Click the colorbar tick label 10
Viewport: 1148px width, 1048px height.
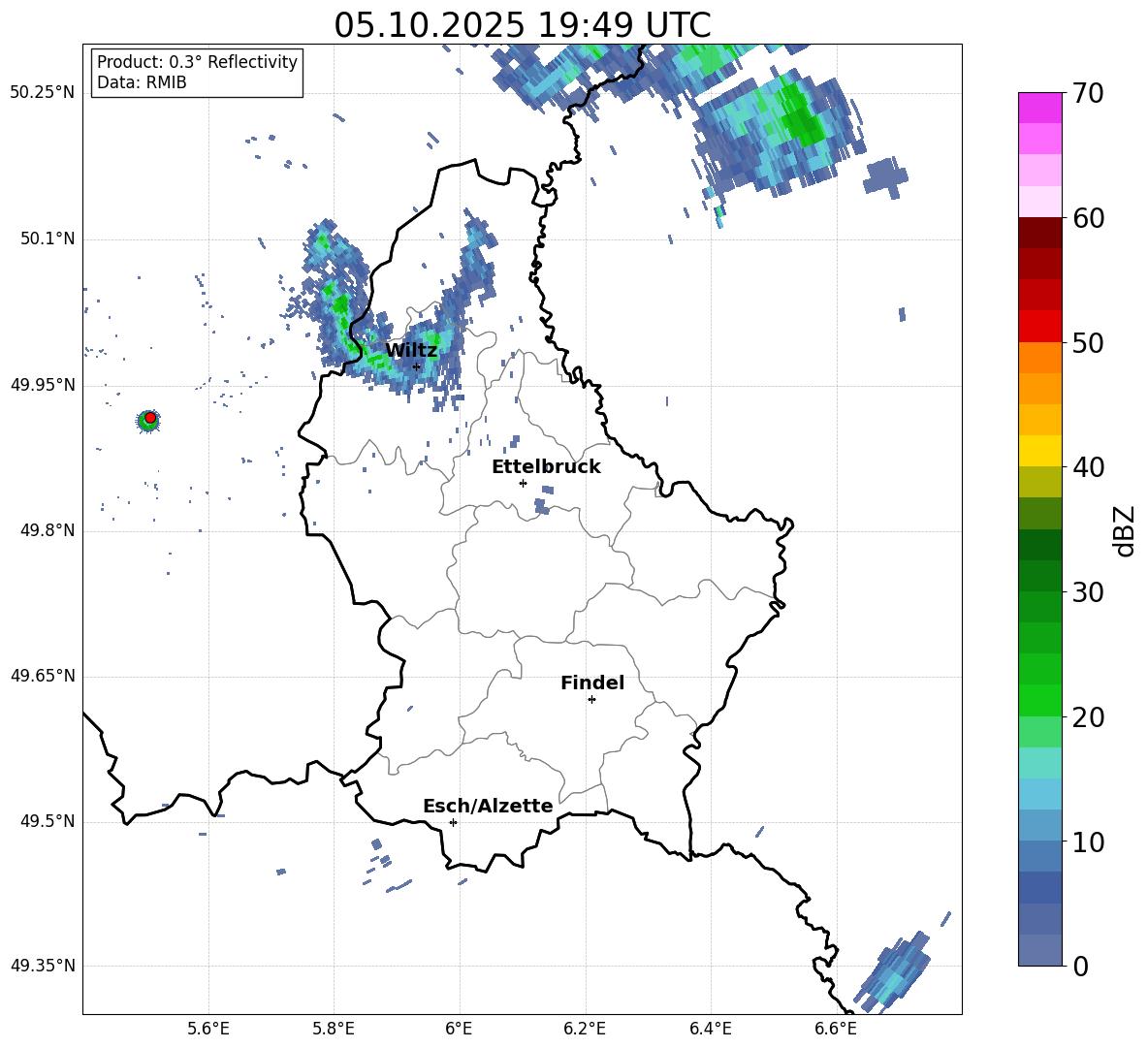click(1088, 842)
